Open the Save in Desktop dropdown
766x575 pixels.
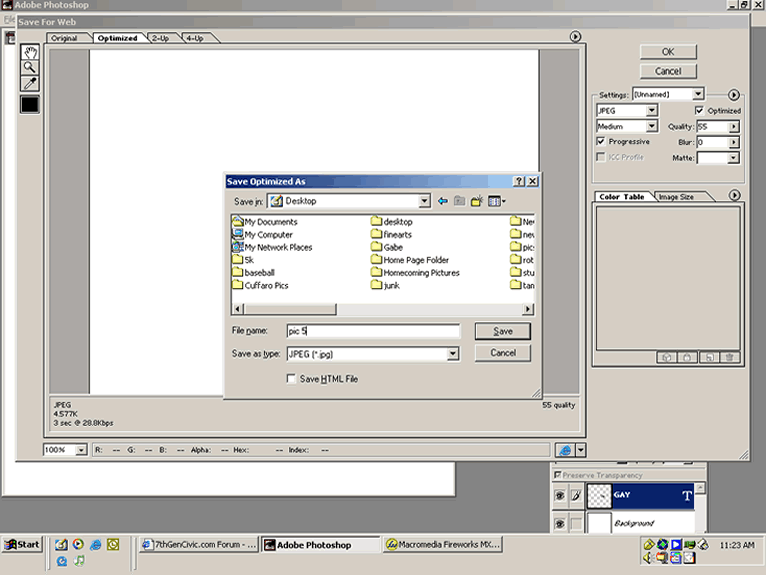tap(424, 201)
